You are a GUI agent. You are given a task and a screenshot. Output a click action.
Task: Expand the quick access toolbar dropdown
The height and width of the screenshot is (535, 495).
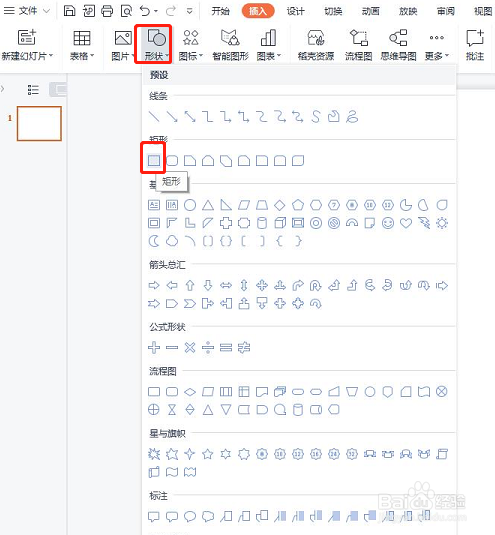coord(189,11)
